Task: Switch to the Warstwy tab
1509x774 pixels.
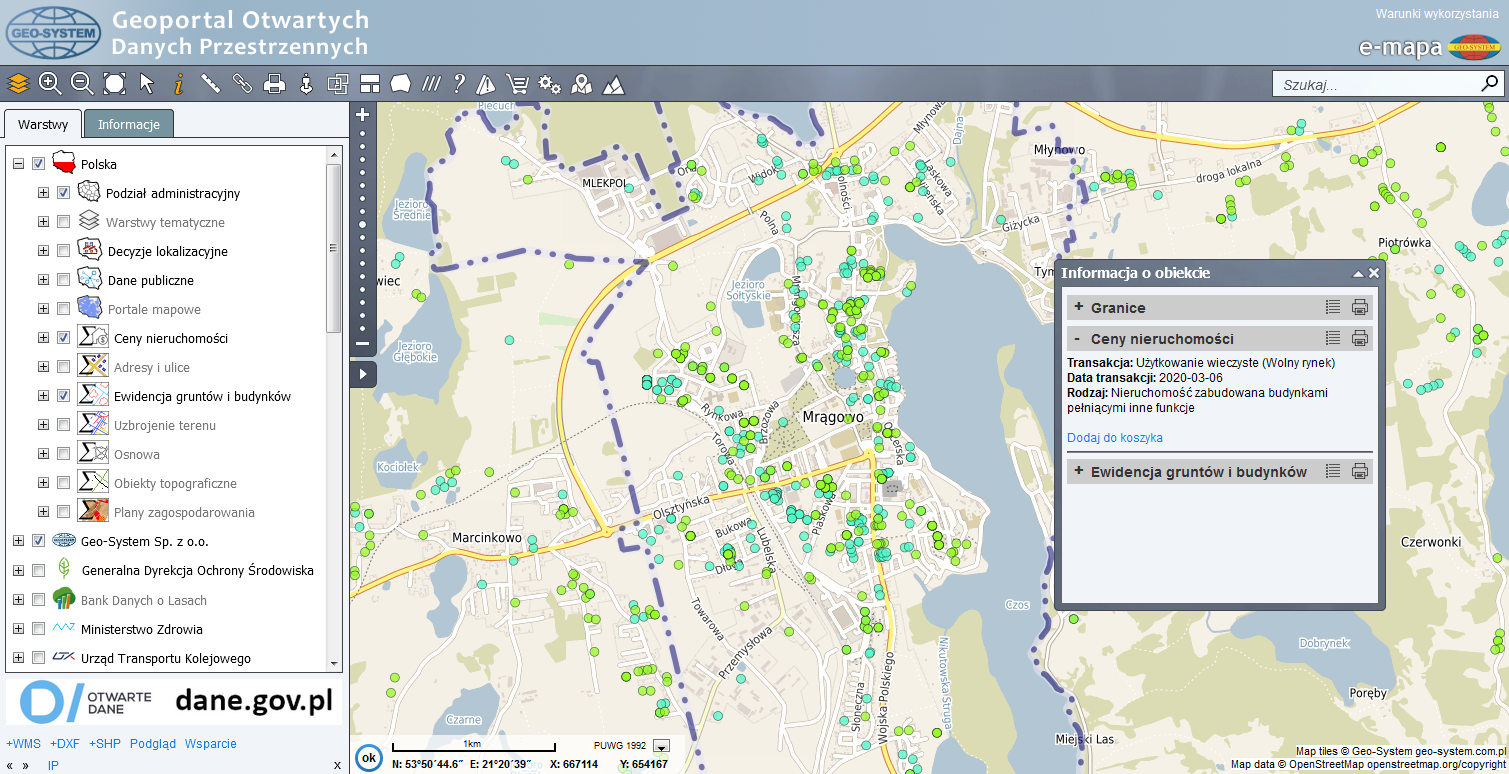Action: click(43, 124)
